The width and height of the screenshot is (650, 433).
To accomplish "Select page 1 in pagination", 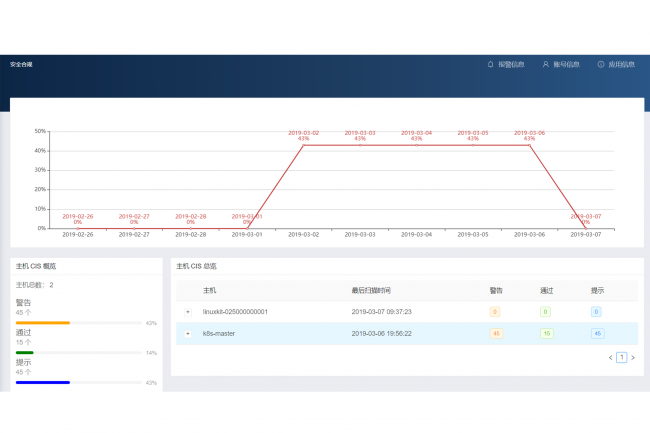I will pos(621,357).
